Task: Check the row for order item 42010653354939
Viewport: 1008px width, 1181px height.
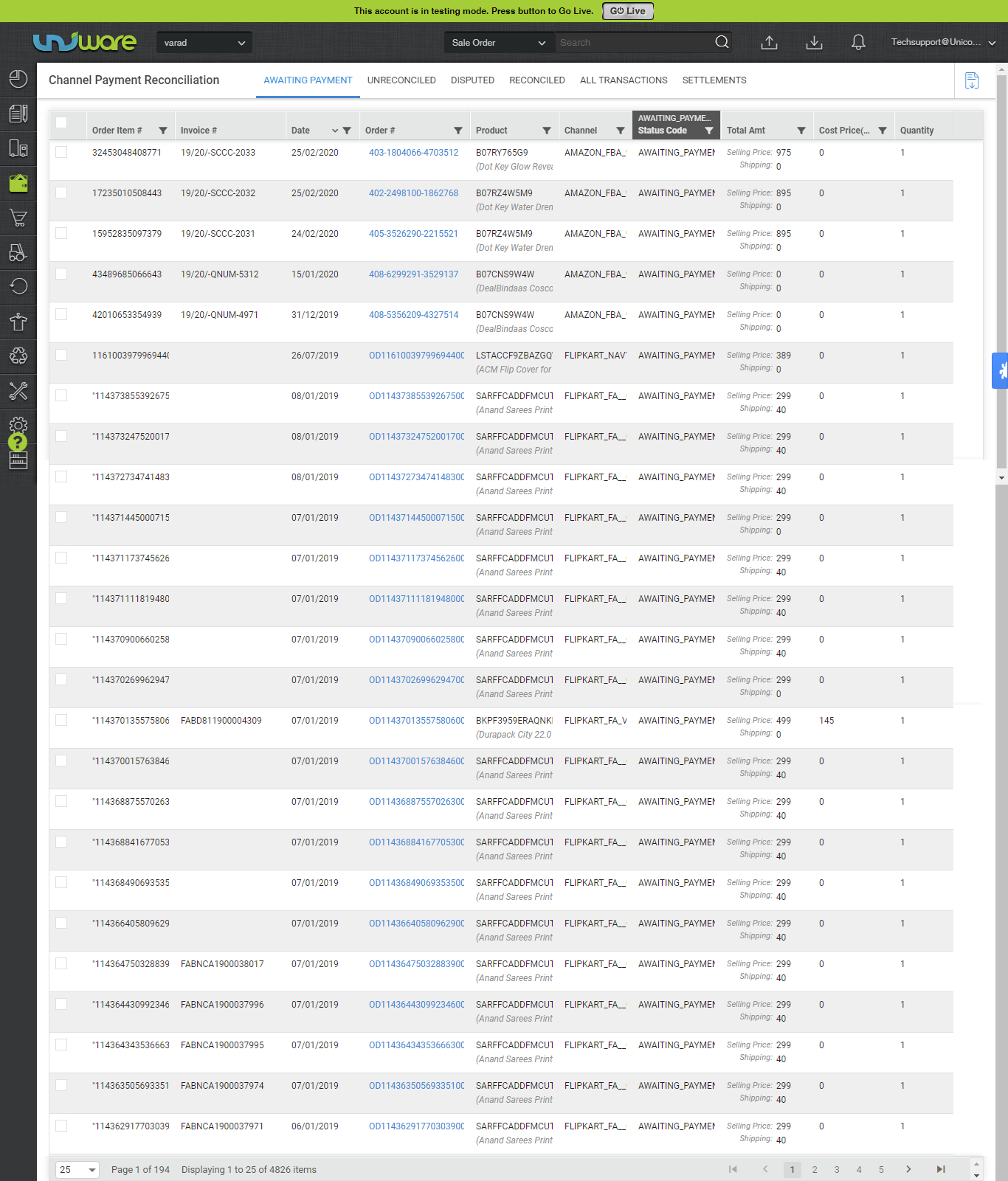Action: click(x=61, y=314)
